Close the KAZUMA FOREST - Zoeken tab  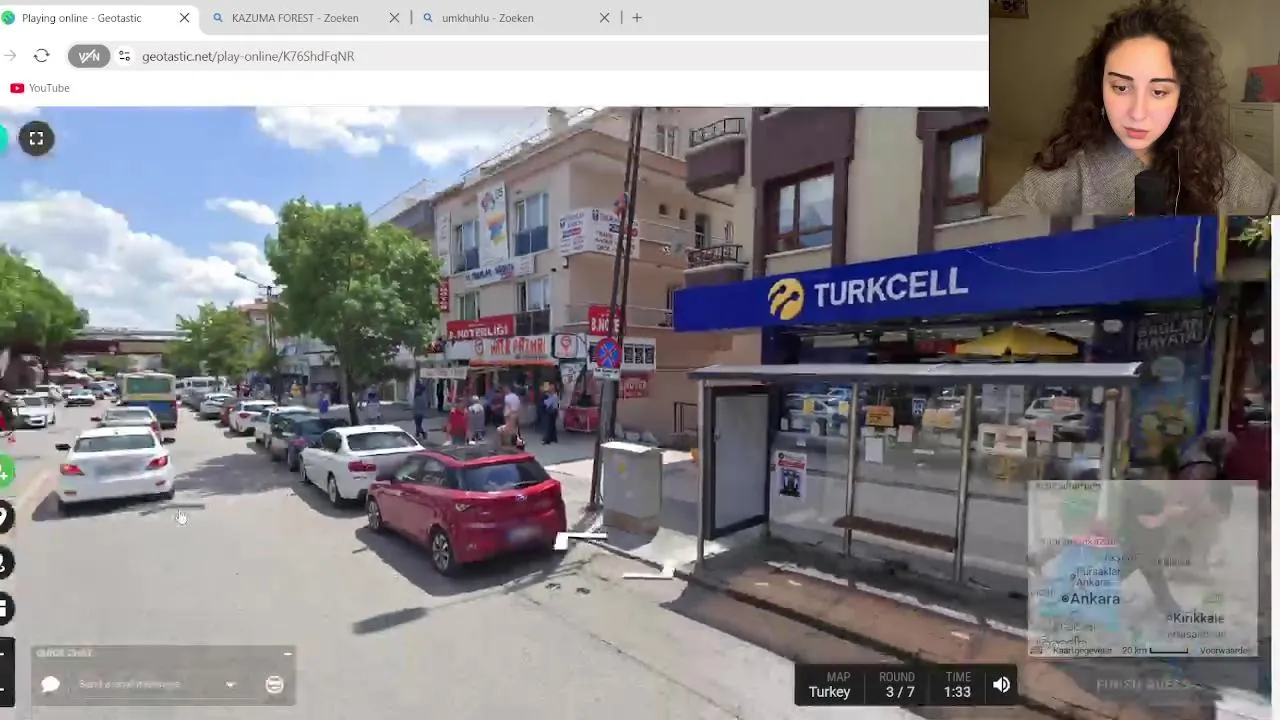tap(394, 18)
